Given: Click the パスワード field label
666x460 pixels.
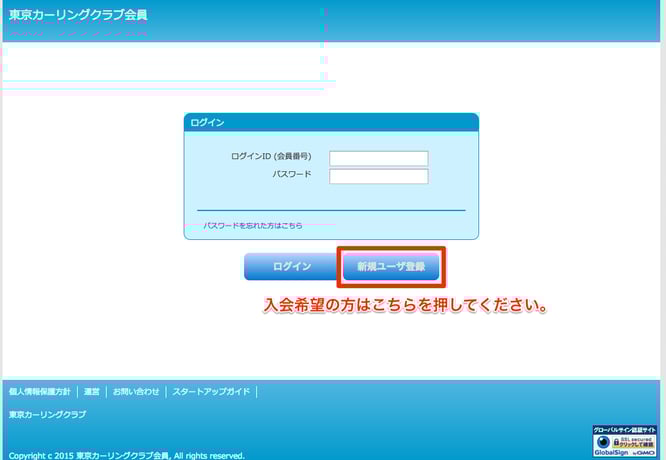Looking at the screenshot, I should click(x=292, y=174).
